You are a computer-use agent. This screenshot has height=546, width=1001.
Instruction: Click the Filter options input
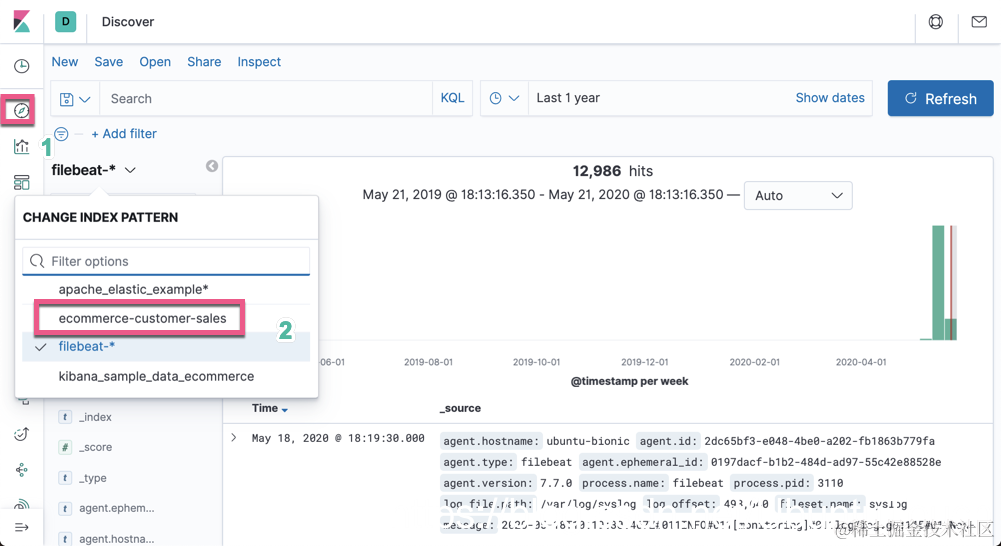pyautogui.click(x=166, y=261)
